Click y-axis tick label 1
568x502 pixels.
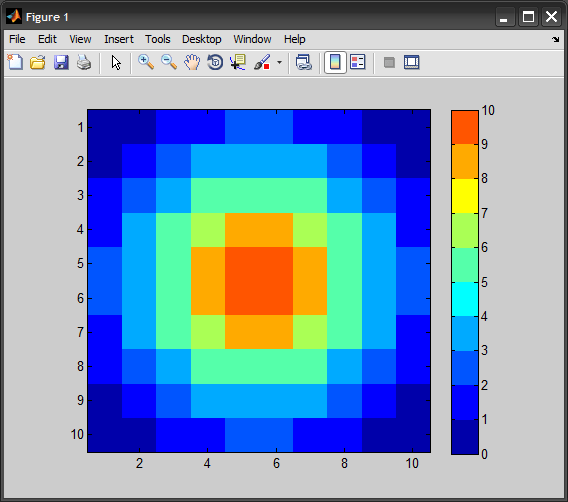point(80,127)
